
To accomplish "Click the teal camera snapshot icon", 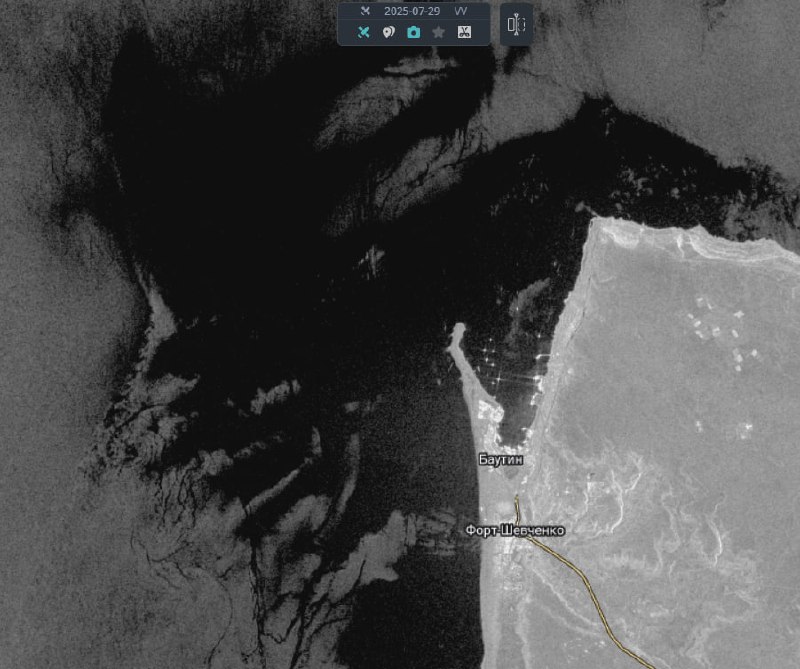I will pyautogui.click(x=414, y=33).
